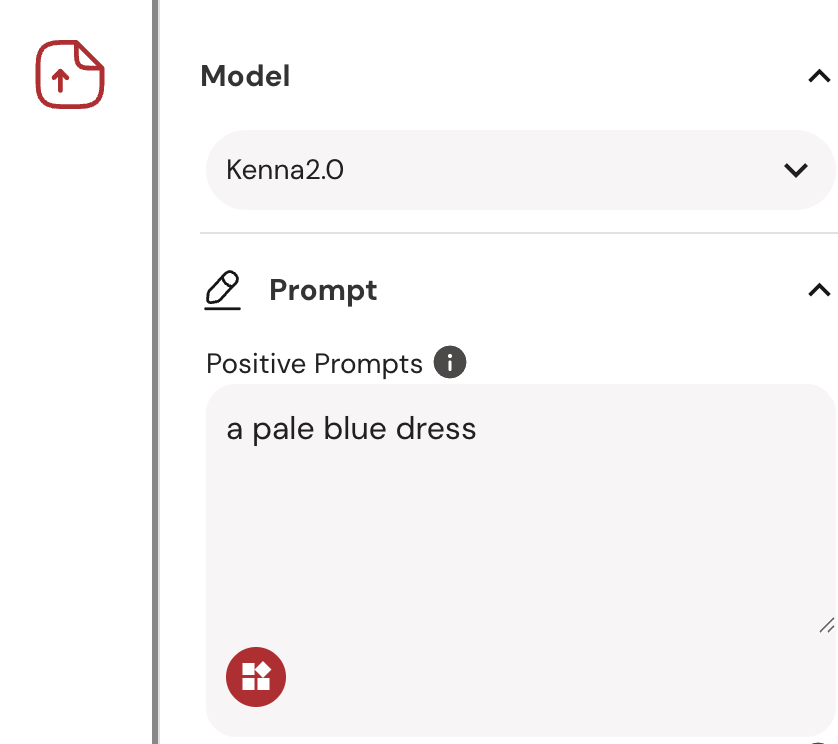Open the Kenna2.0 model dropdown
This screenshot has width=838, height=744.
(x=521, y=170)
